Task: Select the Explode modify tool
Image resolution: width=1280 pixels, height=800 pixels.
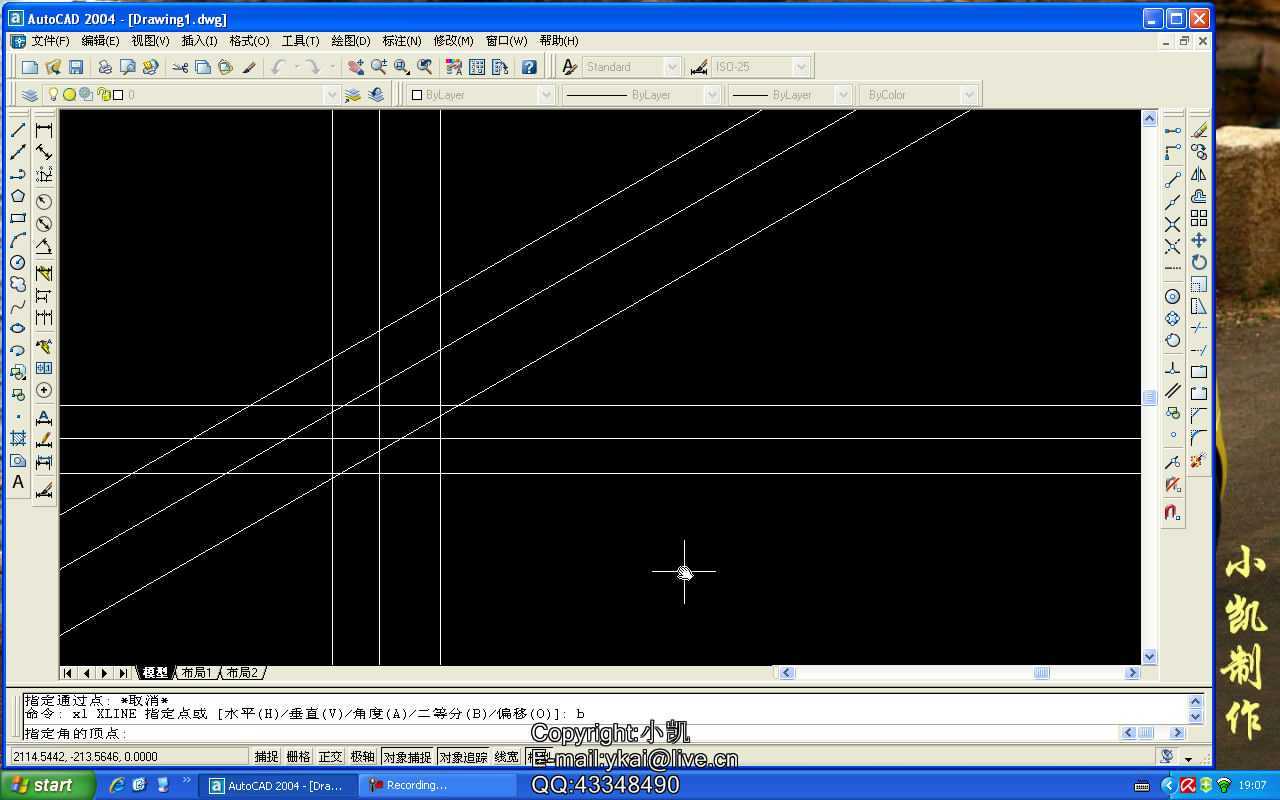Action: tap(1198, 460)
